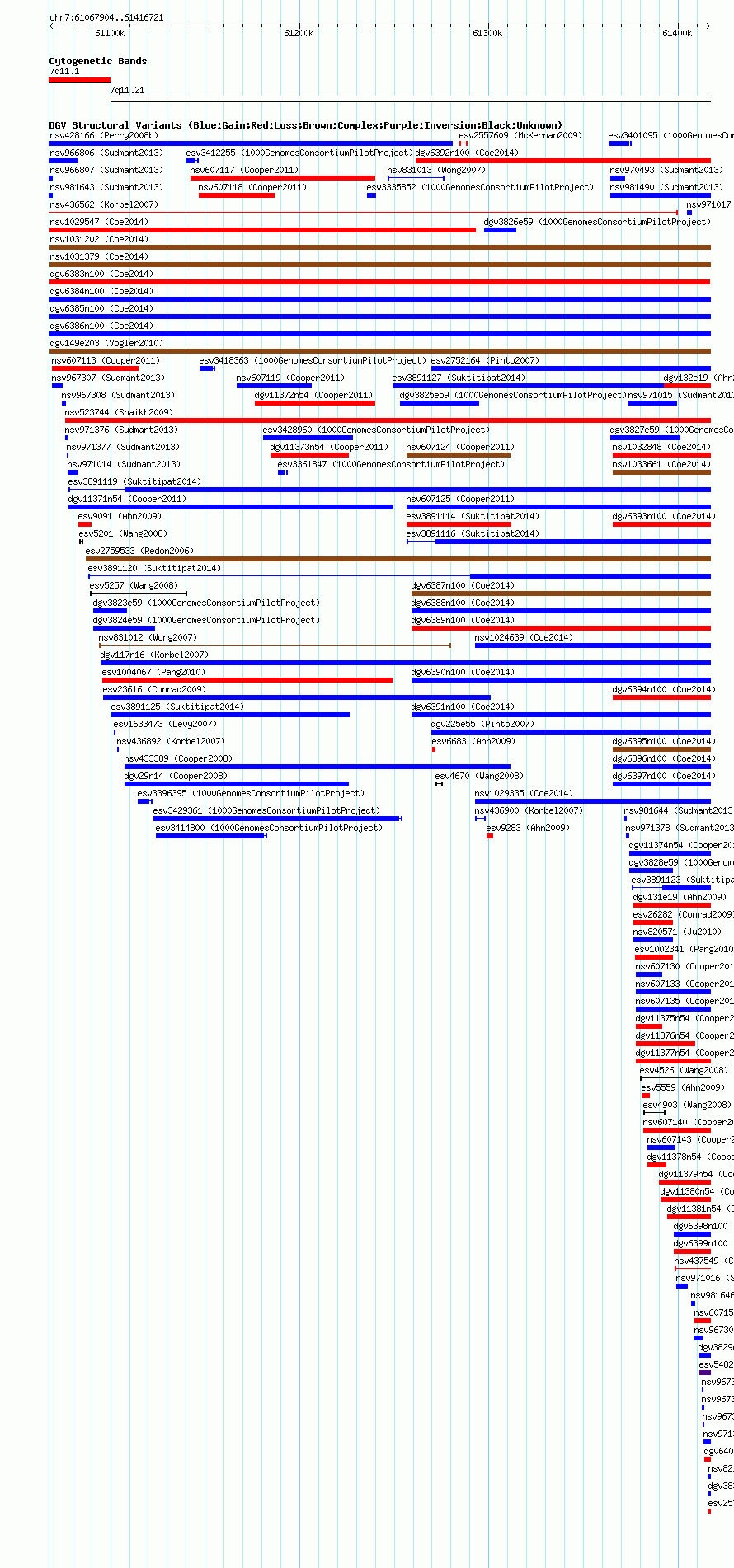Click the nsv1031379 (Coe2014) label
734x1568 pixels.
point(99,256)
